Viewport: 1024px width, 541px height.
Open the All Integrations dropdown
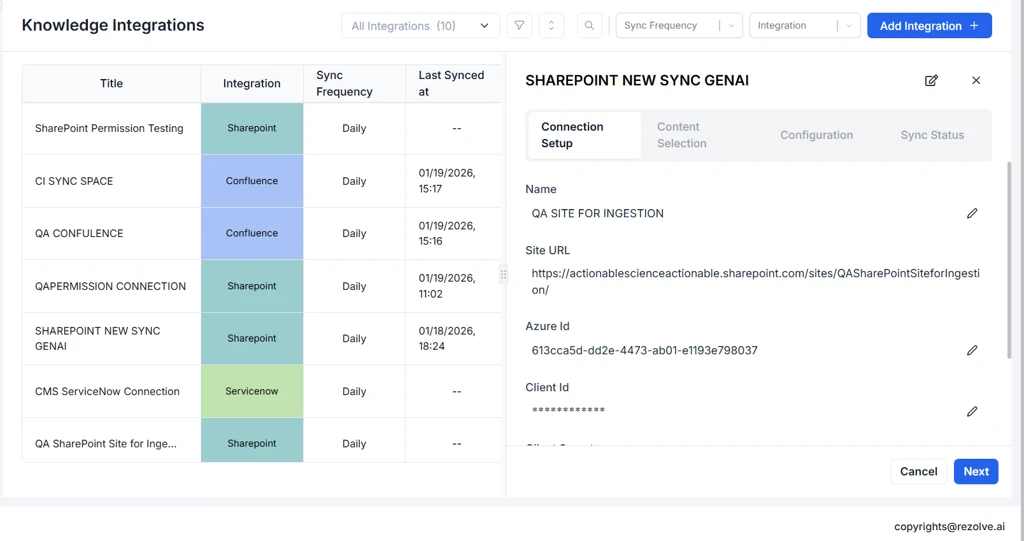pyautogui.click(x=420, y=26)
